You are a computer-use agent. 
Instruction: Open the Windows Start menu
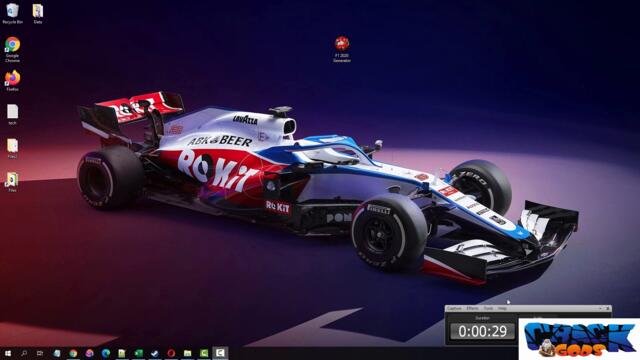click(x=8, y=353)
